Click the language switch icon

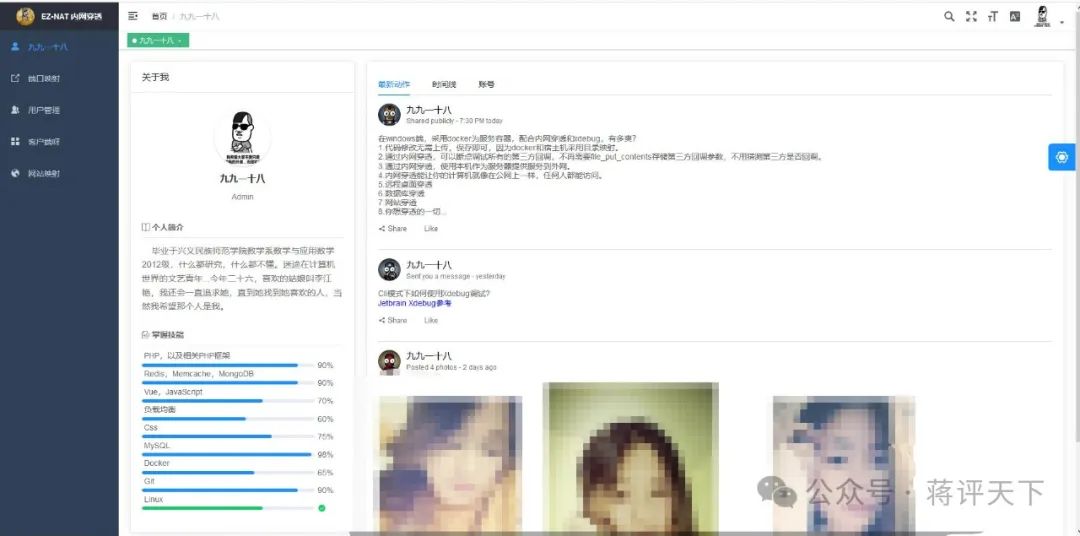point(1015,16)
